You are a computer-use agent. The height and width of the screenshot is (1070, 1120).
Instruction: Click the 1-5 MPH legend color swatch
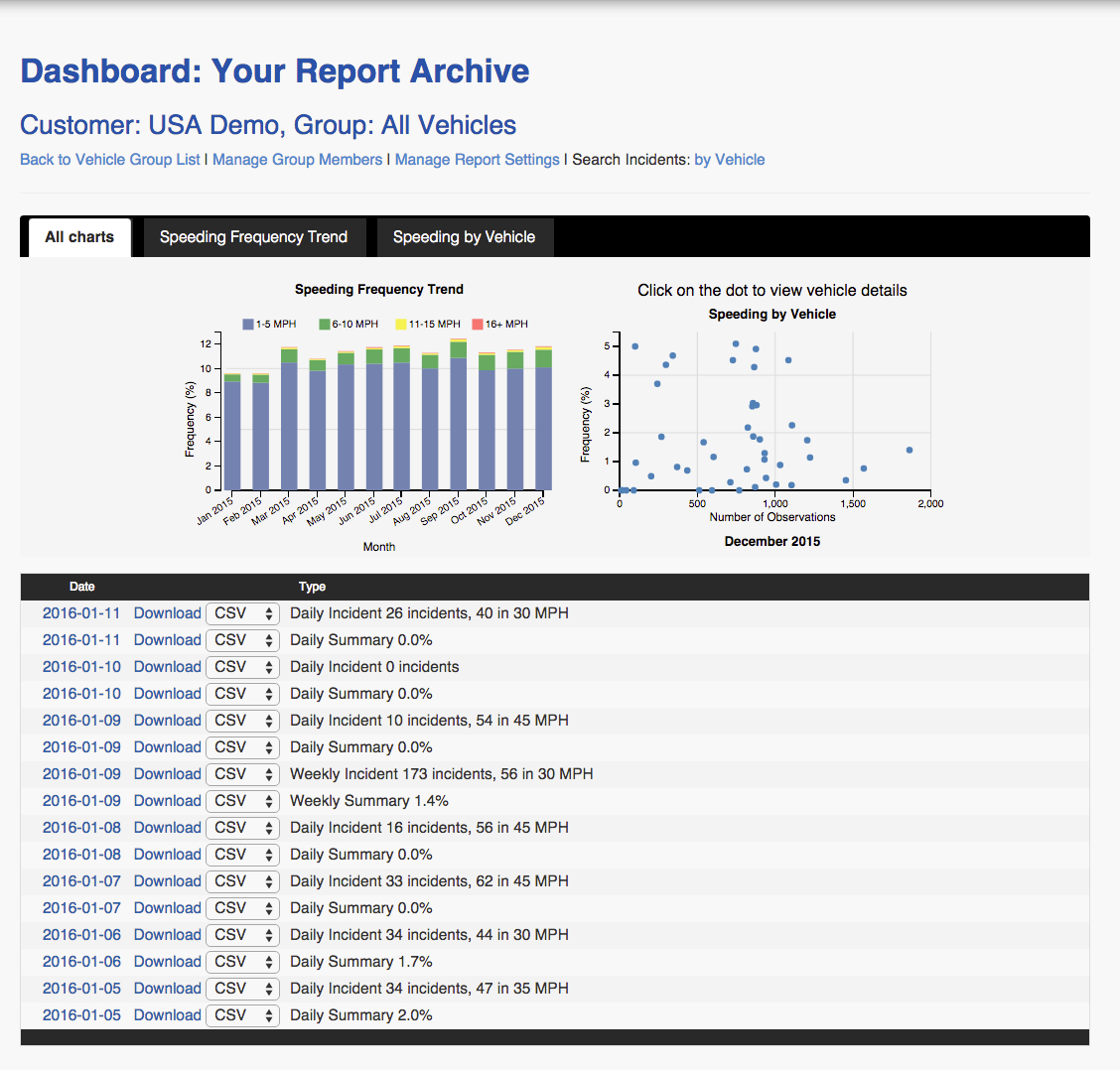[248, 325]
